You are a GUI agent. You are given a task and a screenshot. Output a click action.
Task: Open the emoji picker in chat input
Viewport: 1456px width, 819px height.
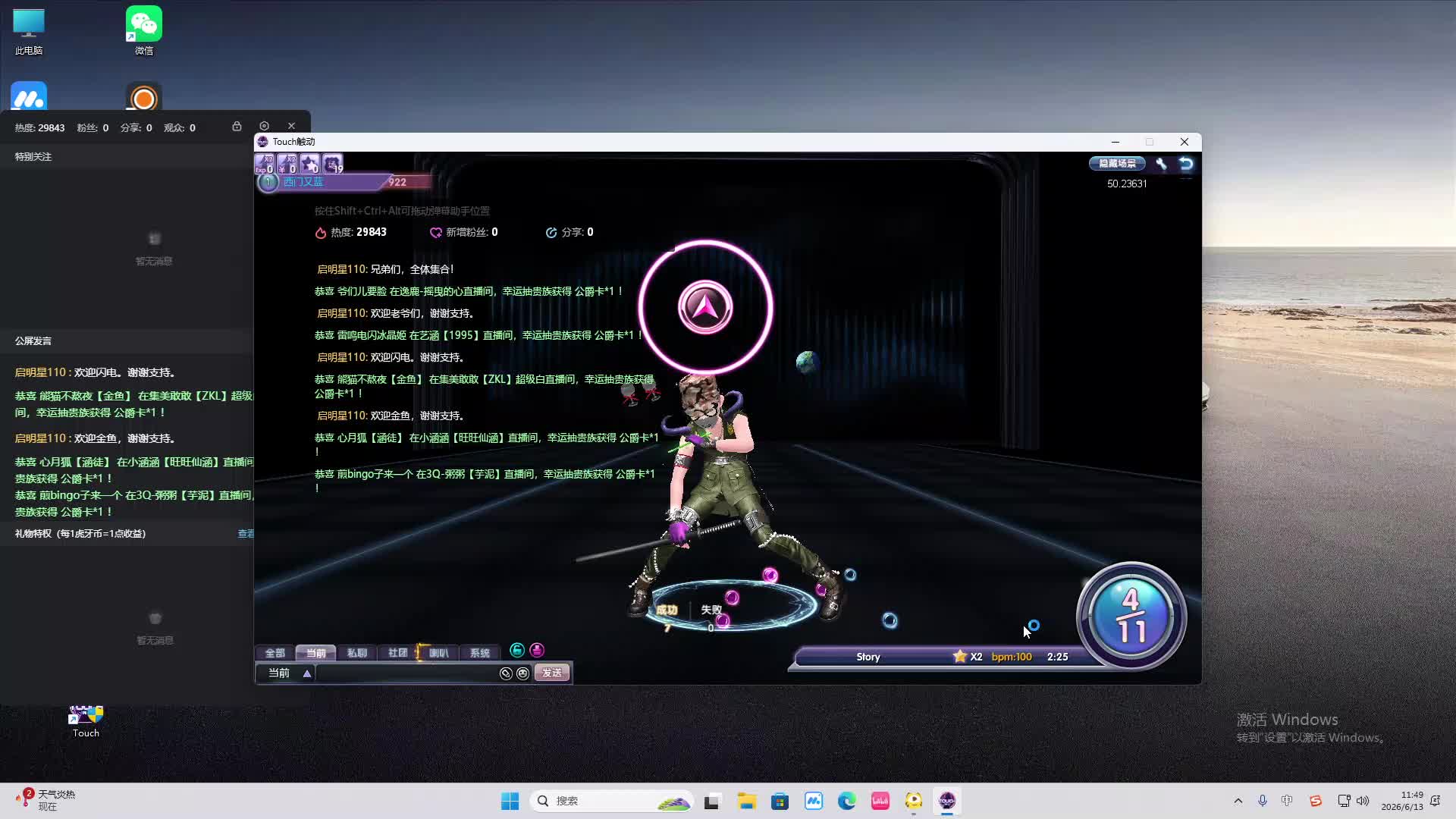522,673
